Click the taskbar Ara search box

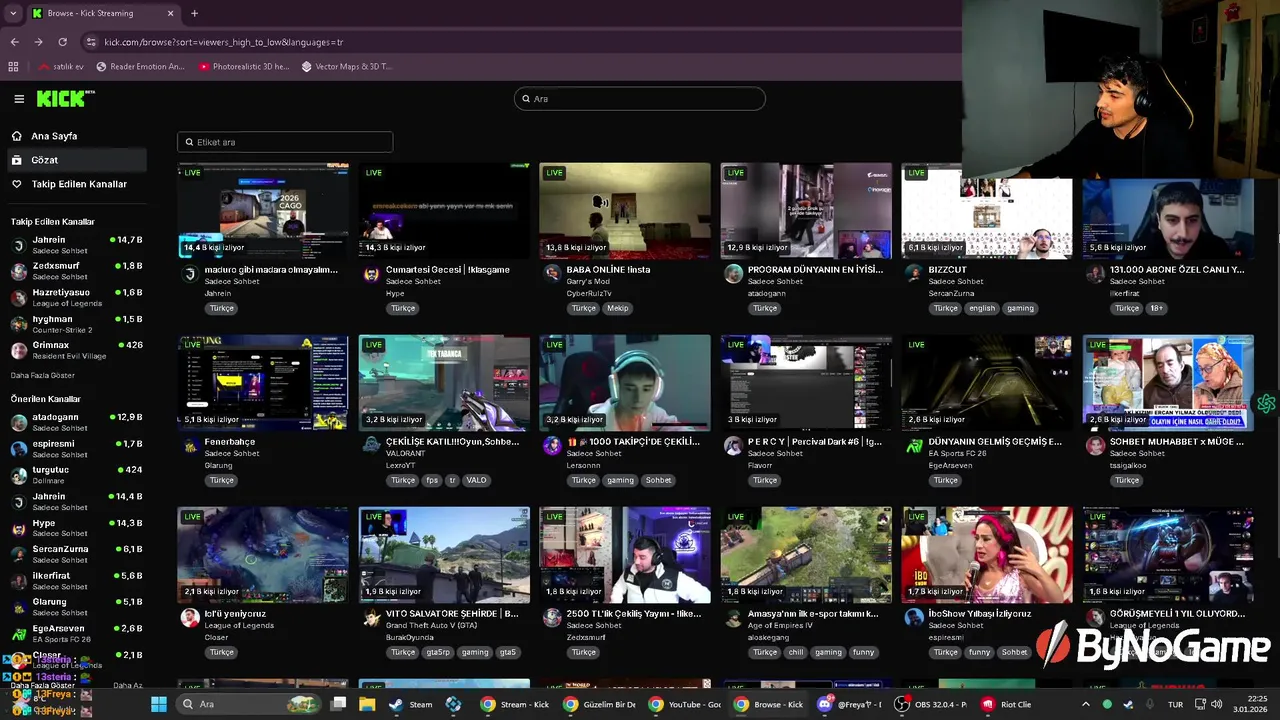(x=250, y=704)
